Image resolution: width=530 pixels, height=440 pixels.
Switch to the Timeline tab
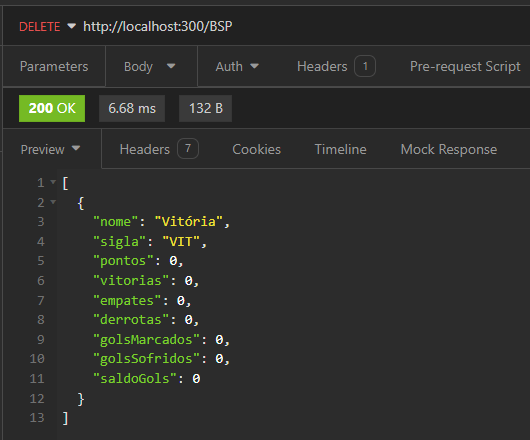click(x=340, y=149)
